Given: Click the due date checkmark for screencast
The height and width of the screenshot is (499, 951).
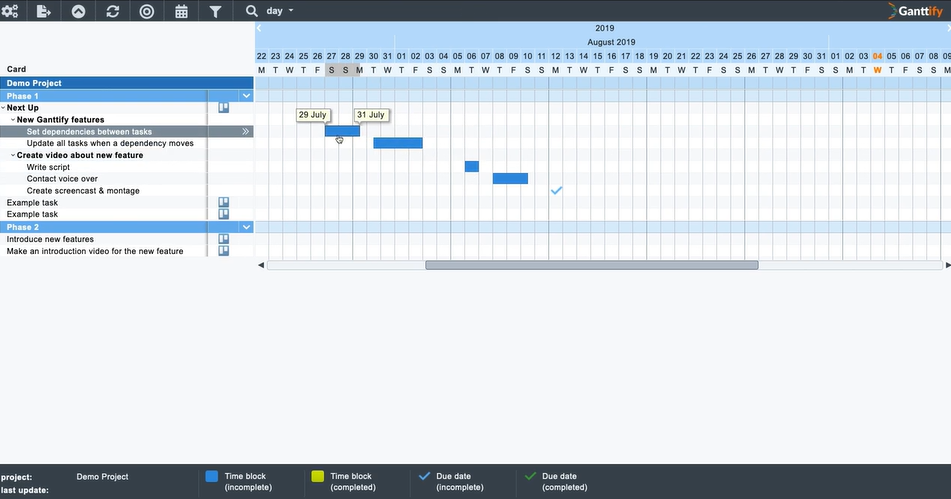Looking at the screenshot, I should (556, 190).
